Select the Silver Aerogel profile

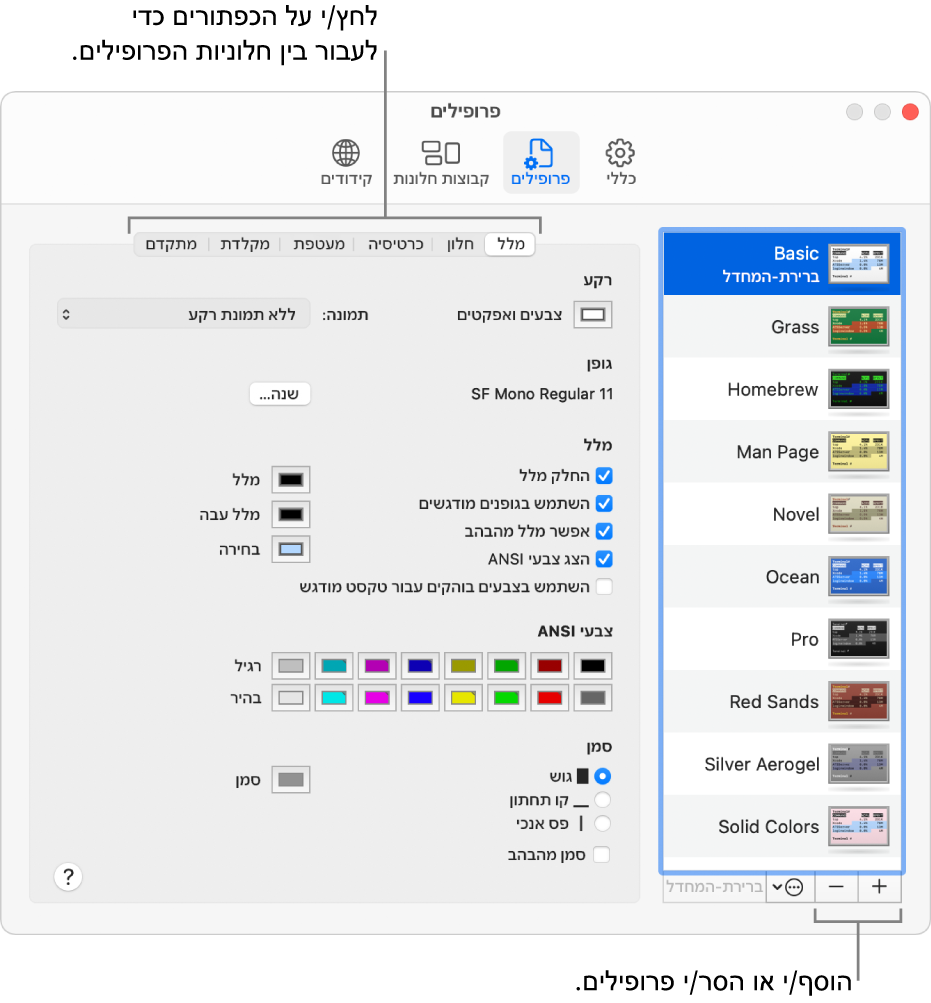[x=782, y=764]
